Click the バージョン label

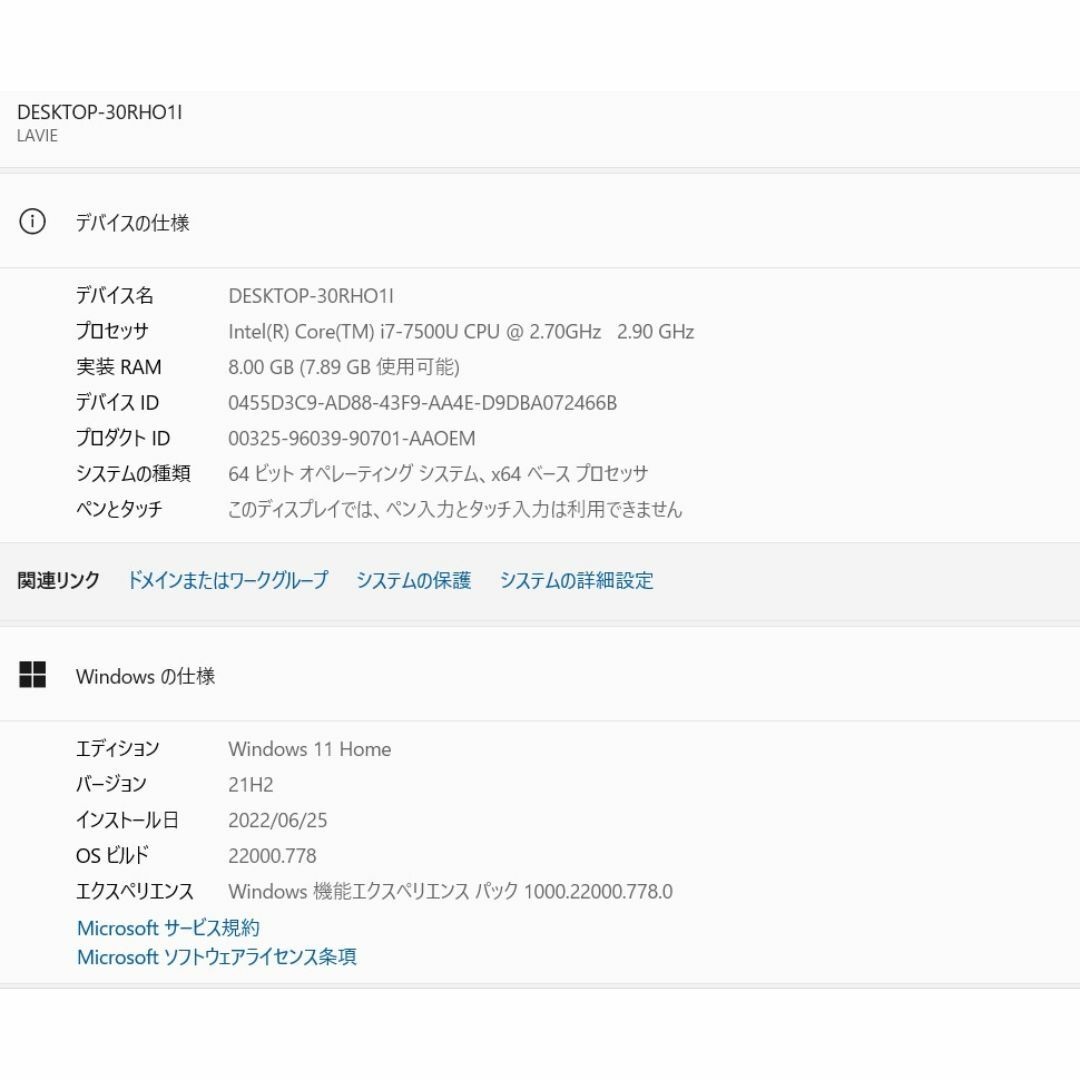click(111, 785)
